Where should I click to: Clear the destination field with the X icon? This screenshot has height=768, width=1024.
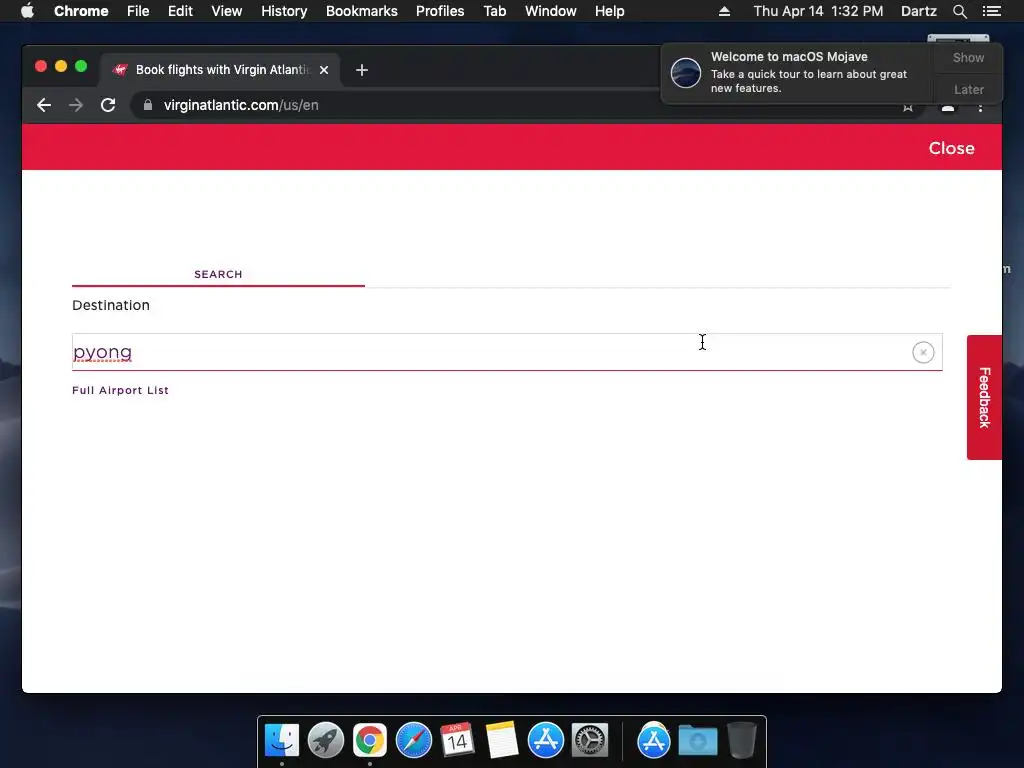[923, 353]
